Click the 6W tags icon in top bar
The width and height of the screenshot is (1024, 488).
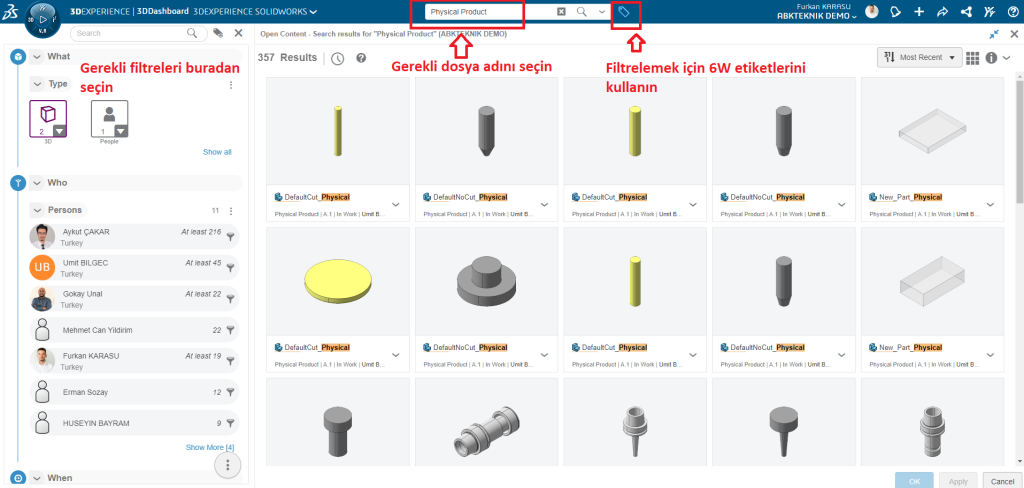[x=624, y=13]
